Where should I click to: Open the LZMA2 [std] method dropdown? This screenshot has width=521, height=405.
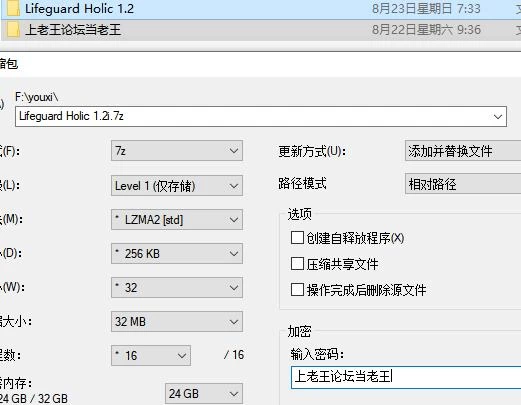(x=177, y=220)
